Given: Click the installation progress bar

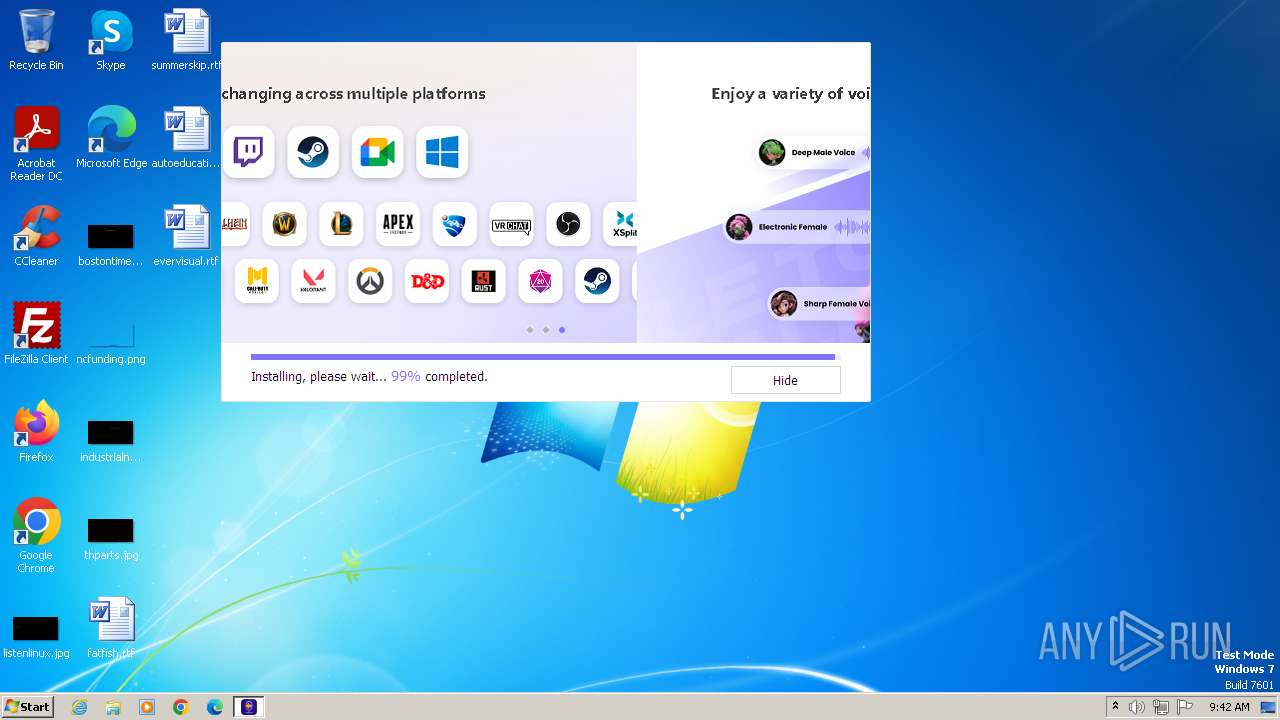Looking at the screenshot, I should 545,357.
